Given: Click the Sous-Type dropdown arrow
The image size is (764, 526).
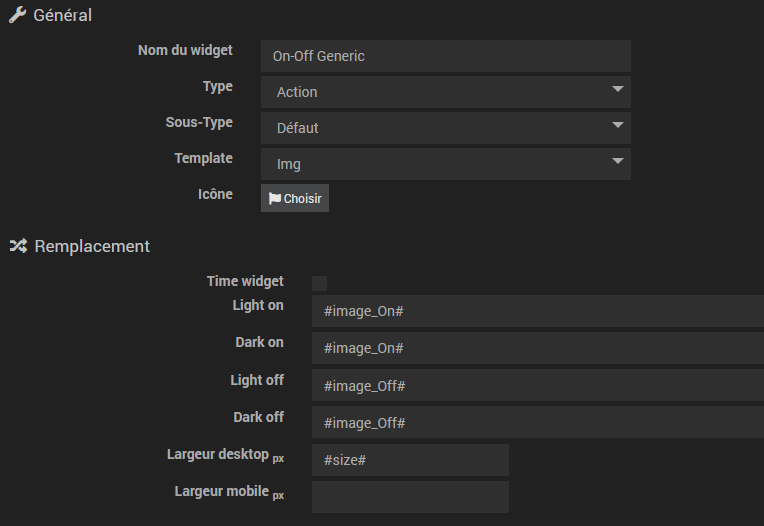Looking at the screenshot, I should (x=617, y=125).
